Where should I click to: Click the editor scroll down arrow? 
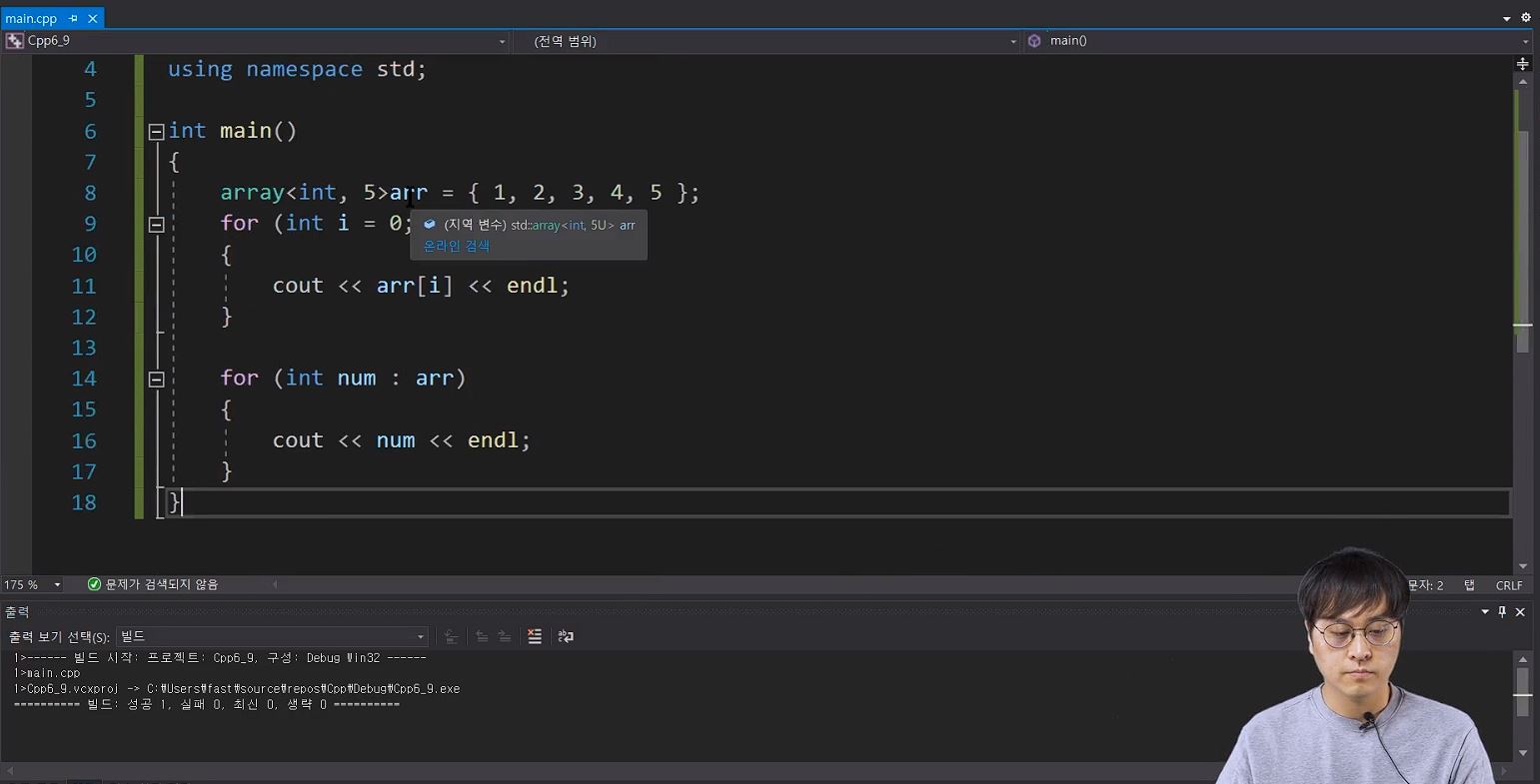click(1523, 566)
